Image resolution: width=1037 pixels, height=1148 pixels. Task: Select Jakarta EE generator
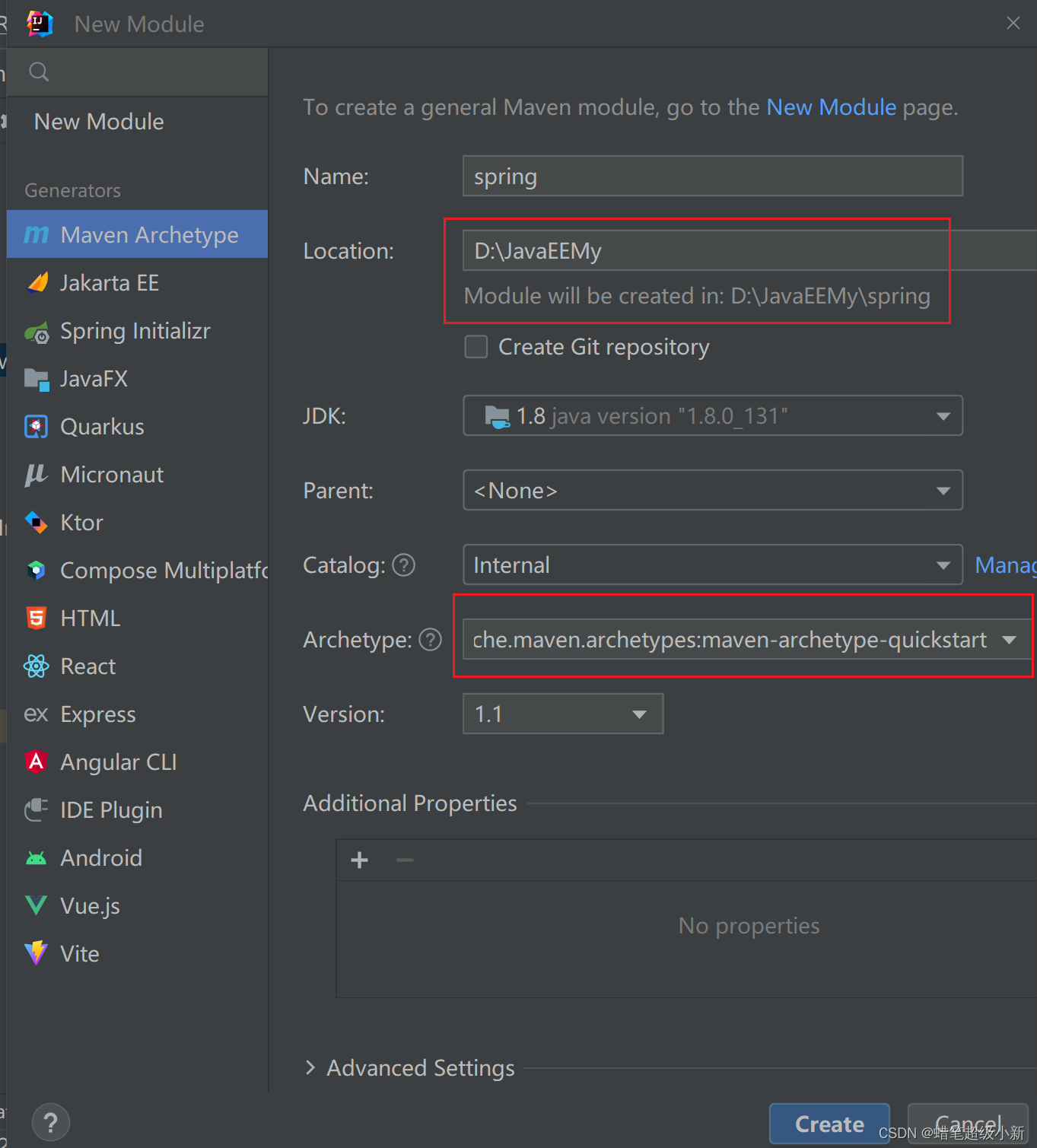(x=138, y=282)
